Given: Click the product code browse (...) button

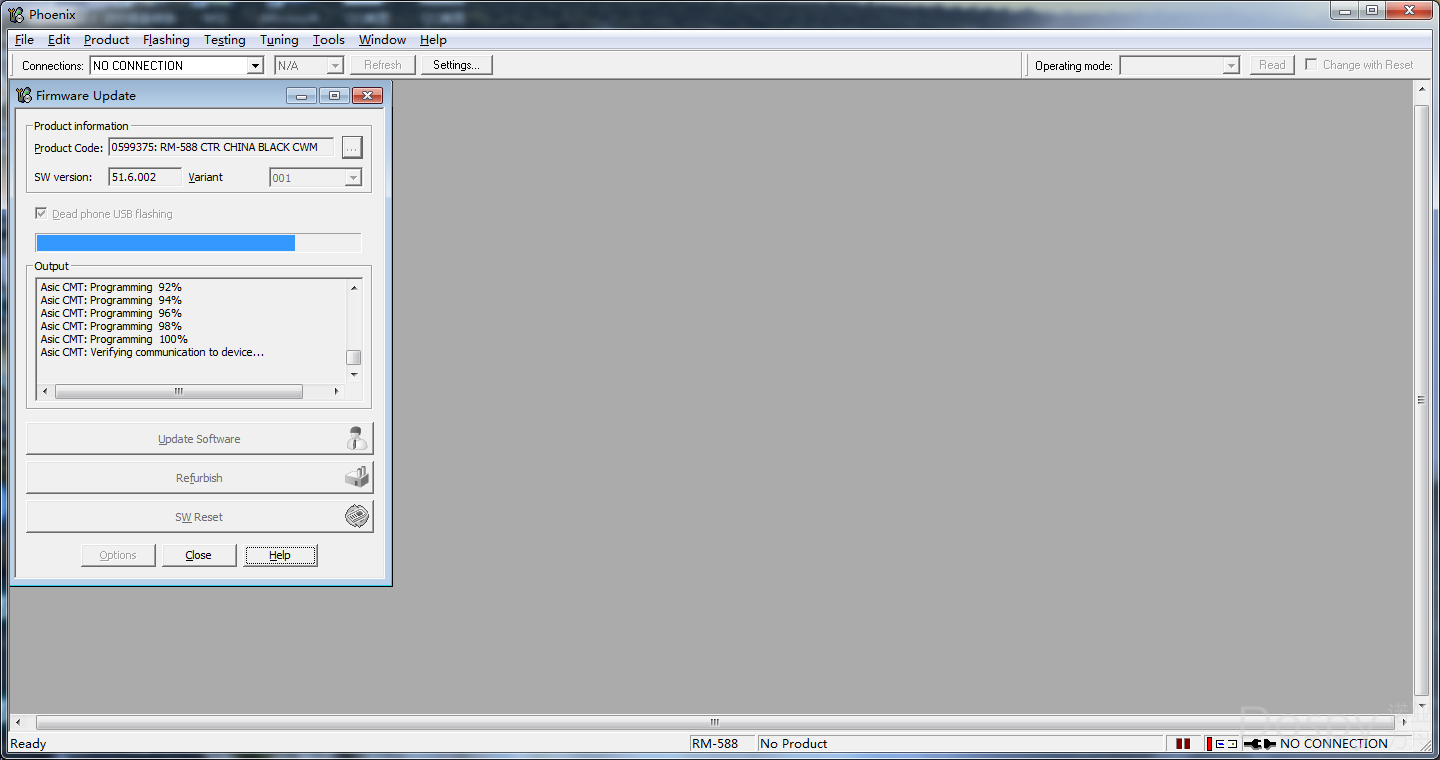Looking at the screenshot, I should coord(351,147).
